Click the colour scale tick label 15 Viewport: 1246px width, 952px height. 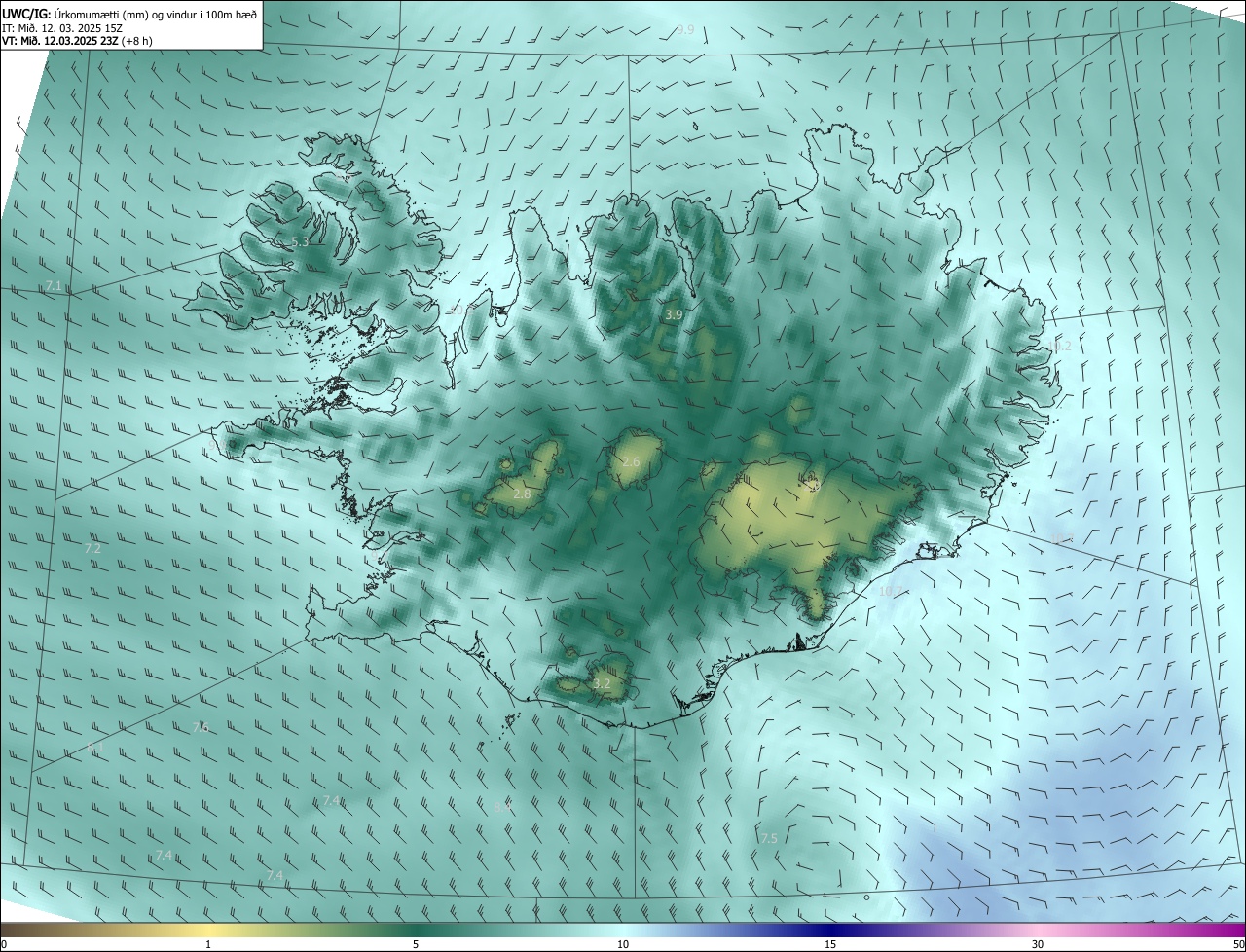(830, 944)
